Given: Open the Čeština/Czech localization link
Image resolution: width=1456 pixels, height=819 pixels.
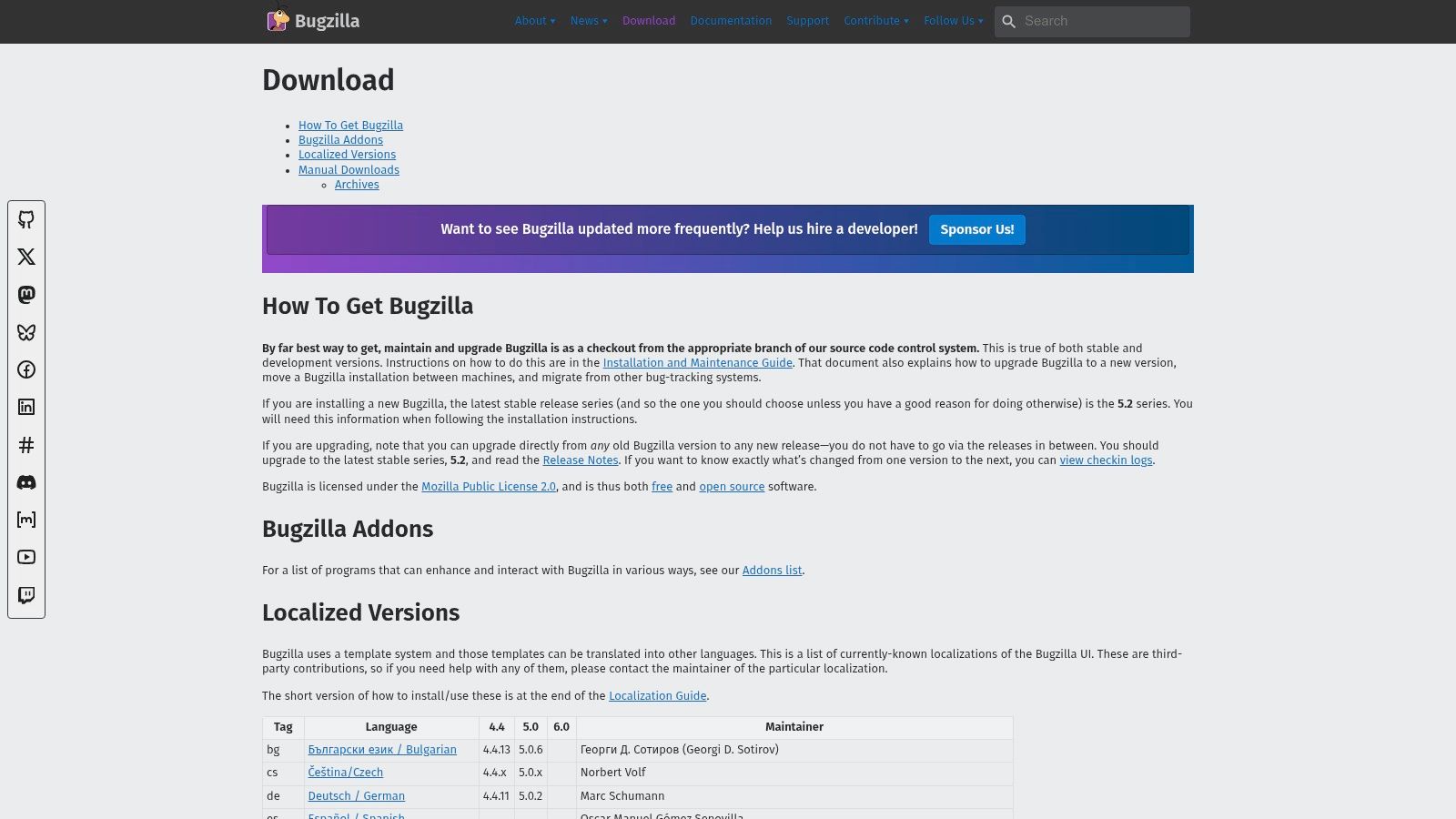Looking at the screenshot, I should tap(345, 773).
